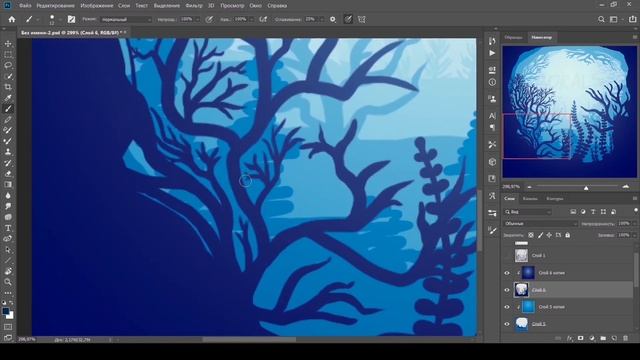Click the Share icon at top right

pos(632,19)
